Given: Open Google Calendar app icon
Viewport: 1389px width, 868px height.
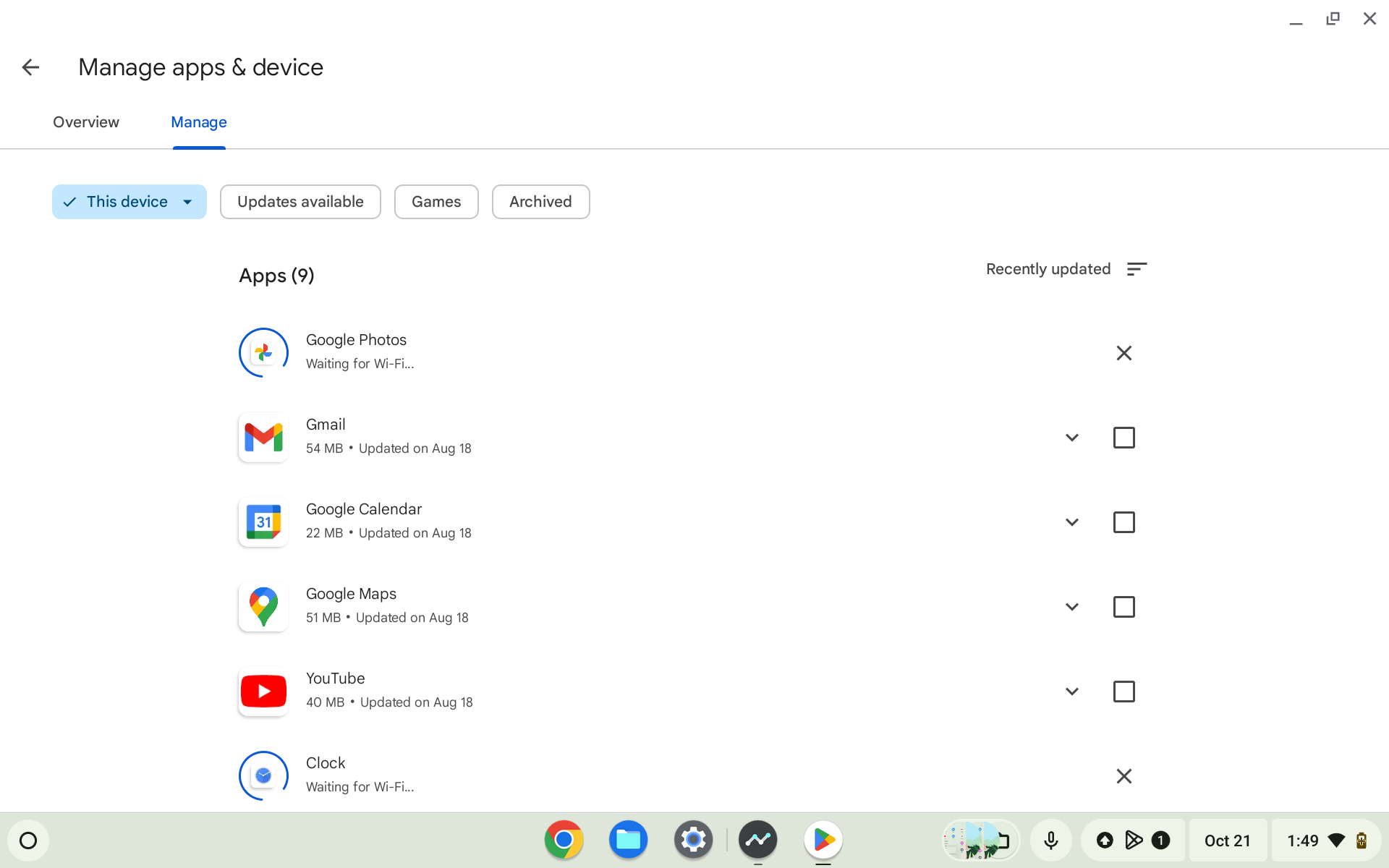Looking at the screenshot, I should click(264, 521).
